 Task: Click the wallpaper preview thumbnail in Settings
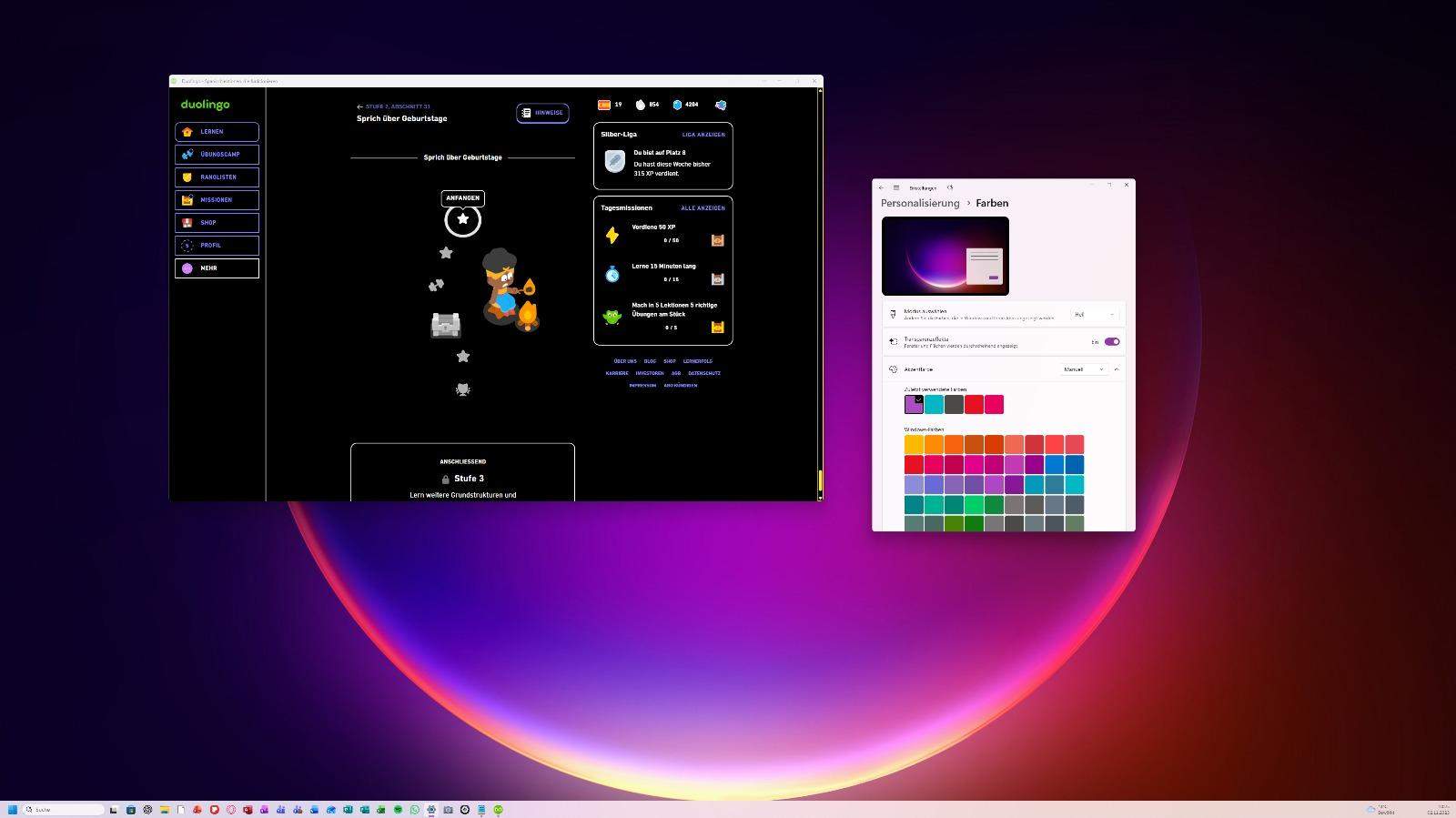click(945, 256)
